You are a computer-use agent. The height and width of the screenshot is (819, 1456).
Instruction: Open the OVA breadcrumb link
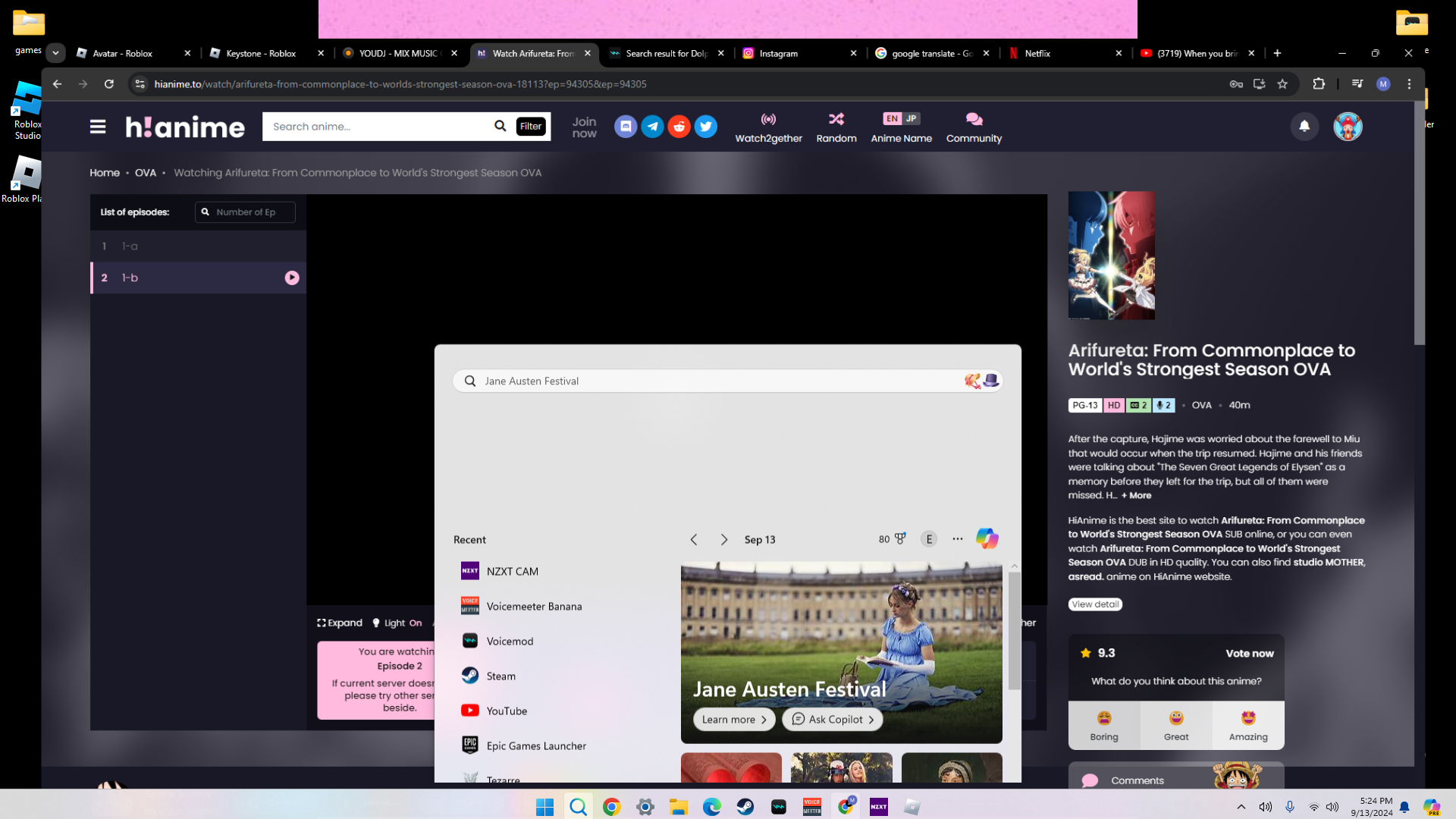[146, 173]
